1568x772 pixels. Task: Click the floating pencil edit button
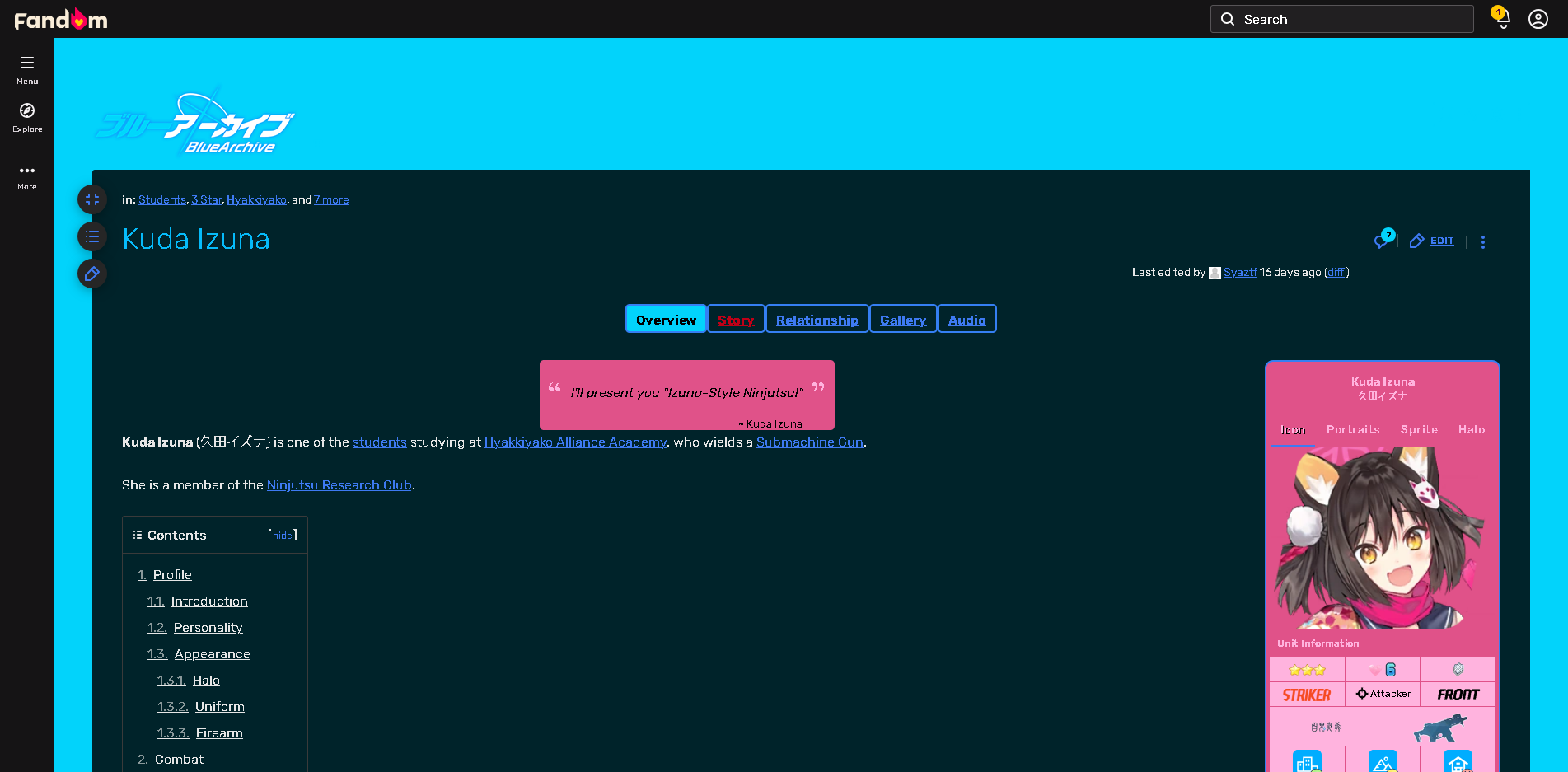pos(92,274)
